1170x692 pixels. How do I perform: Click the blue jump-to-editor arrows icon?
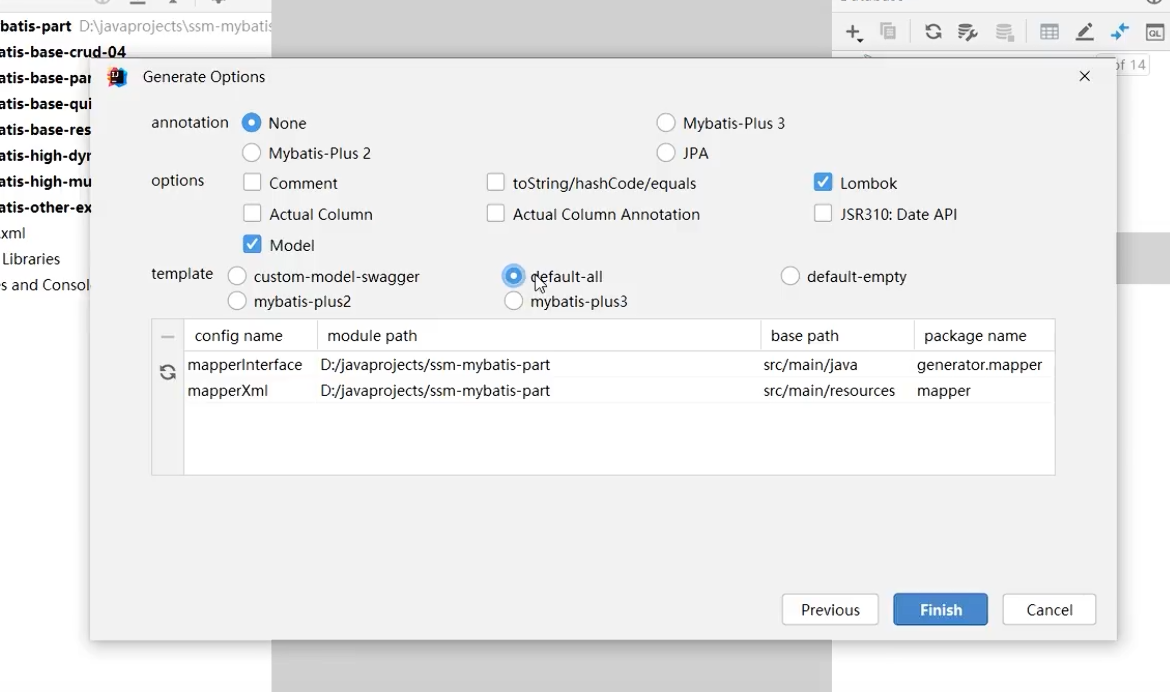pos(1120,32)
